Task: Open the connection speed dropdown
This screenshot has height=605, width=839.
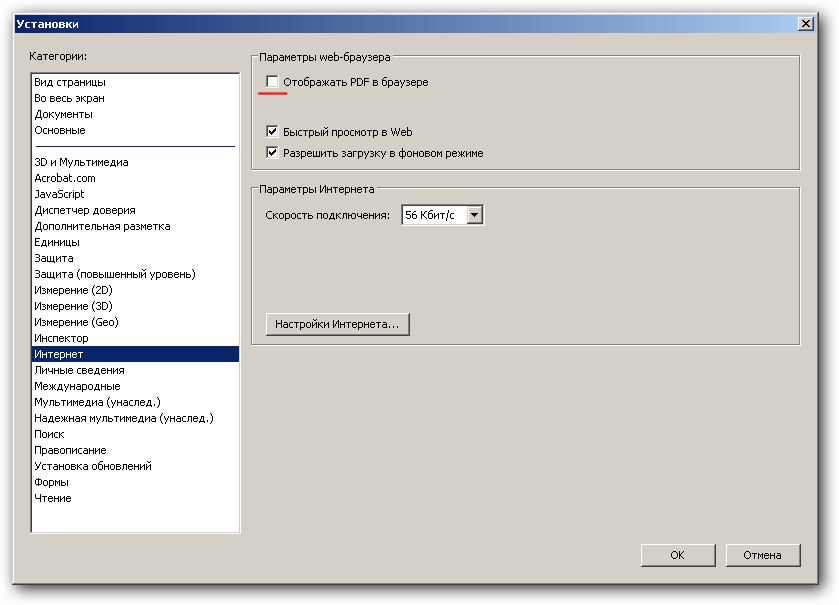Action: point(475,215)
